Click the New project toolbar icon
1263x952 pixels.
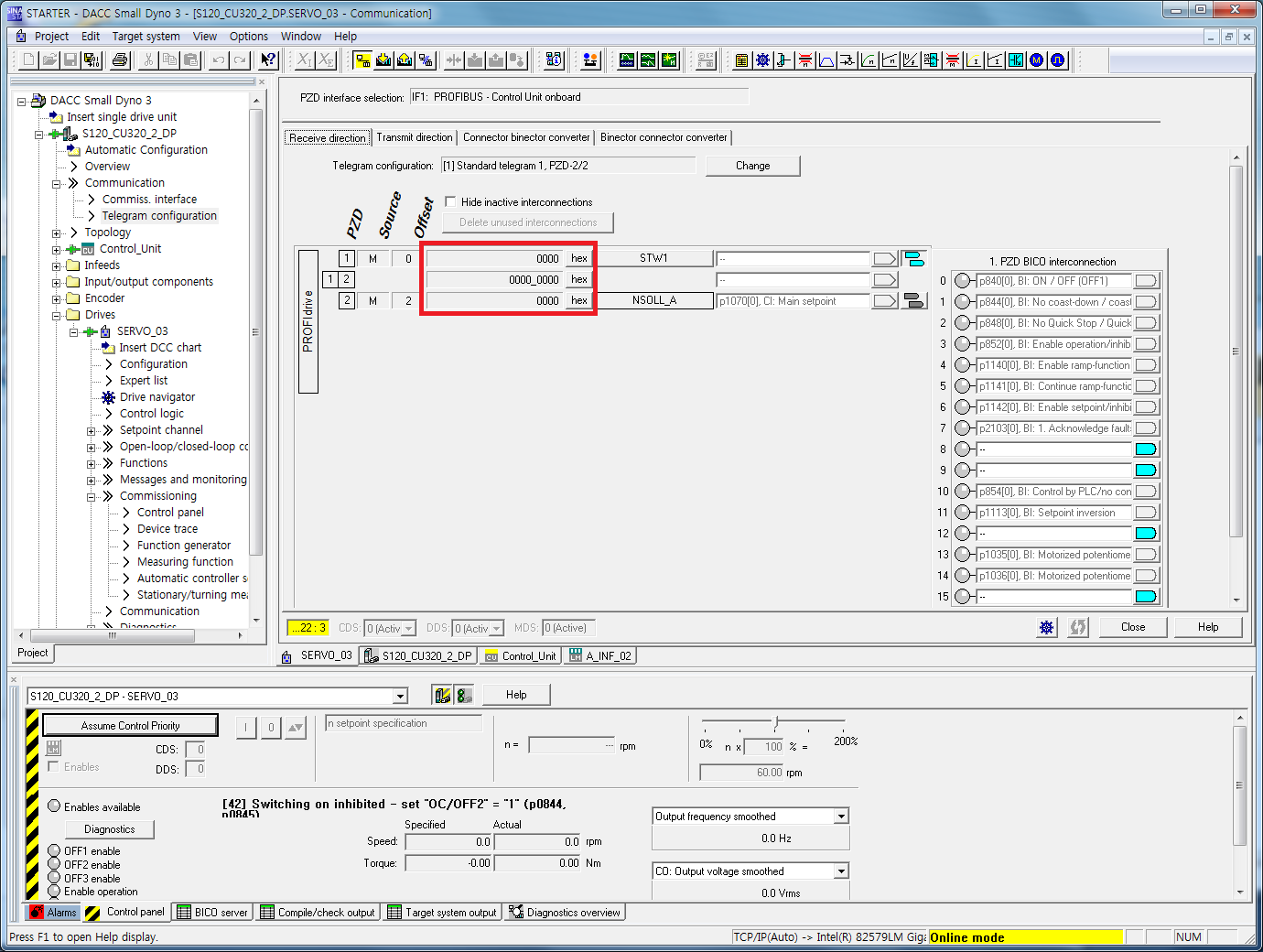[x=28, y=60]
